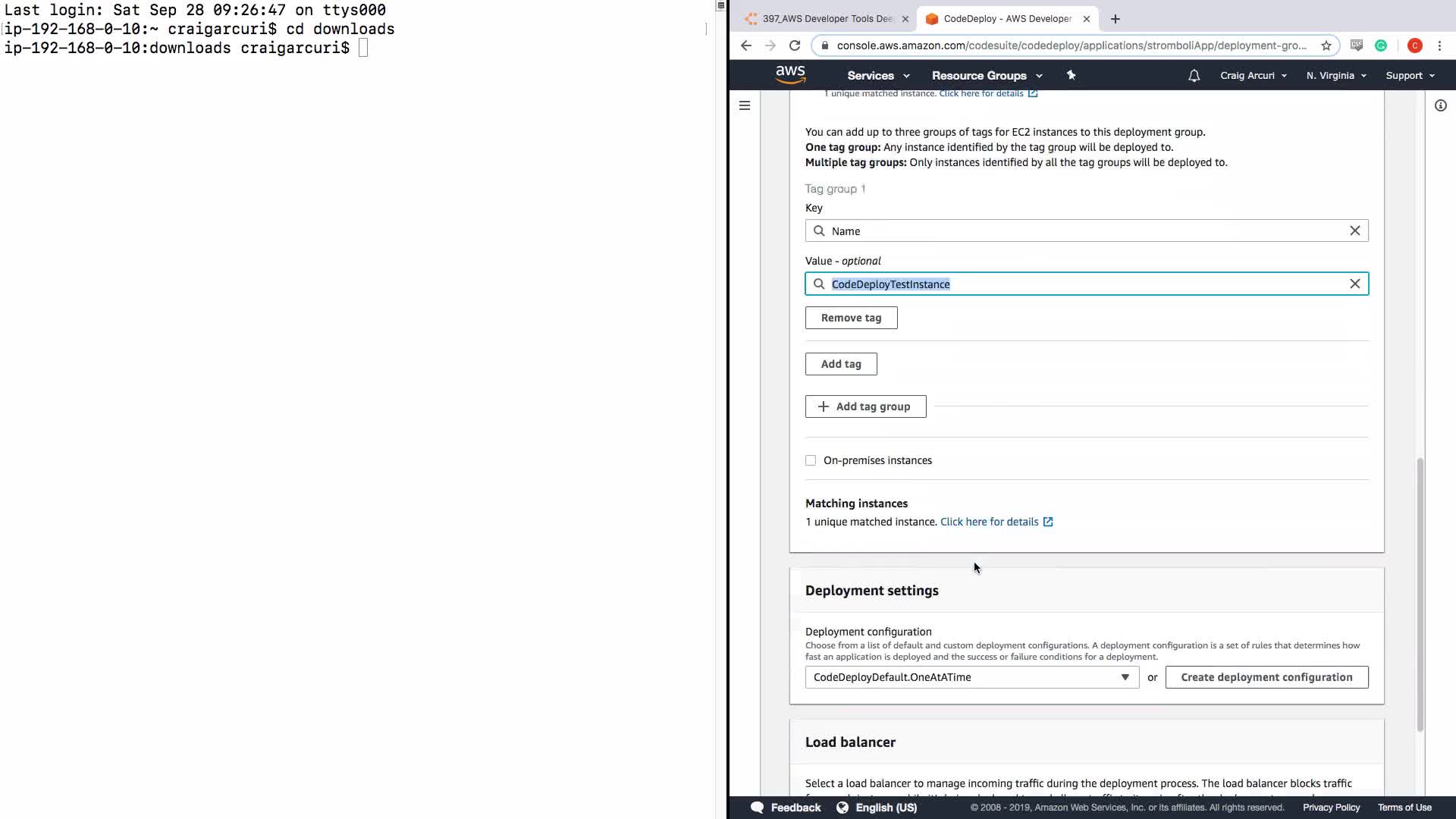Open the notifications bell icon

pyautogui.click(x=1194, y=76)
